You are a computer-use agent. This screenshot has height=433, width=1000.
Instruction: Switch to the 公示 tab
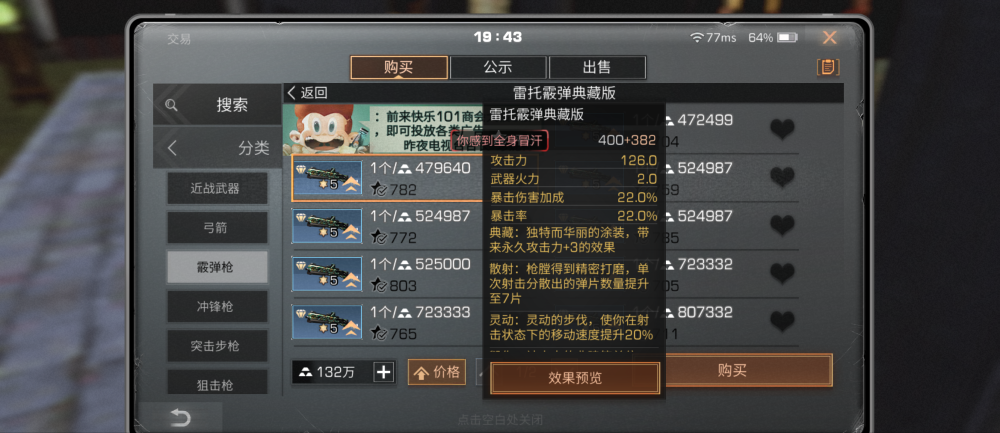pos(498,68)
